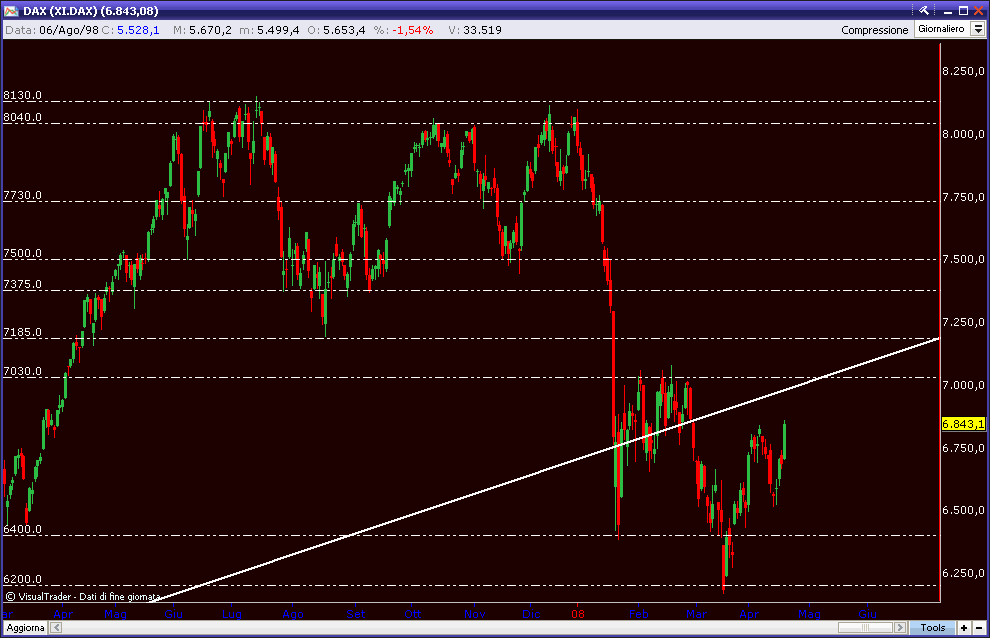Click the scrollbar left arrow
Image resolution: width=990 pixels, height=638 pixels.
pyautogui.click(x=56, y=628)
